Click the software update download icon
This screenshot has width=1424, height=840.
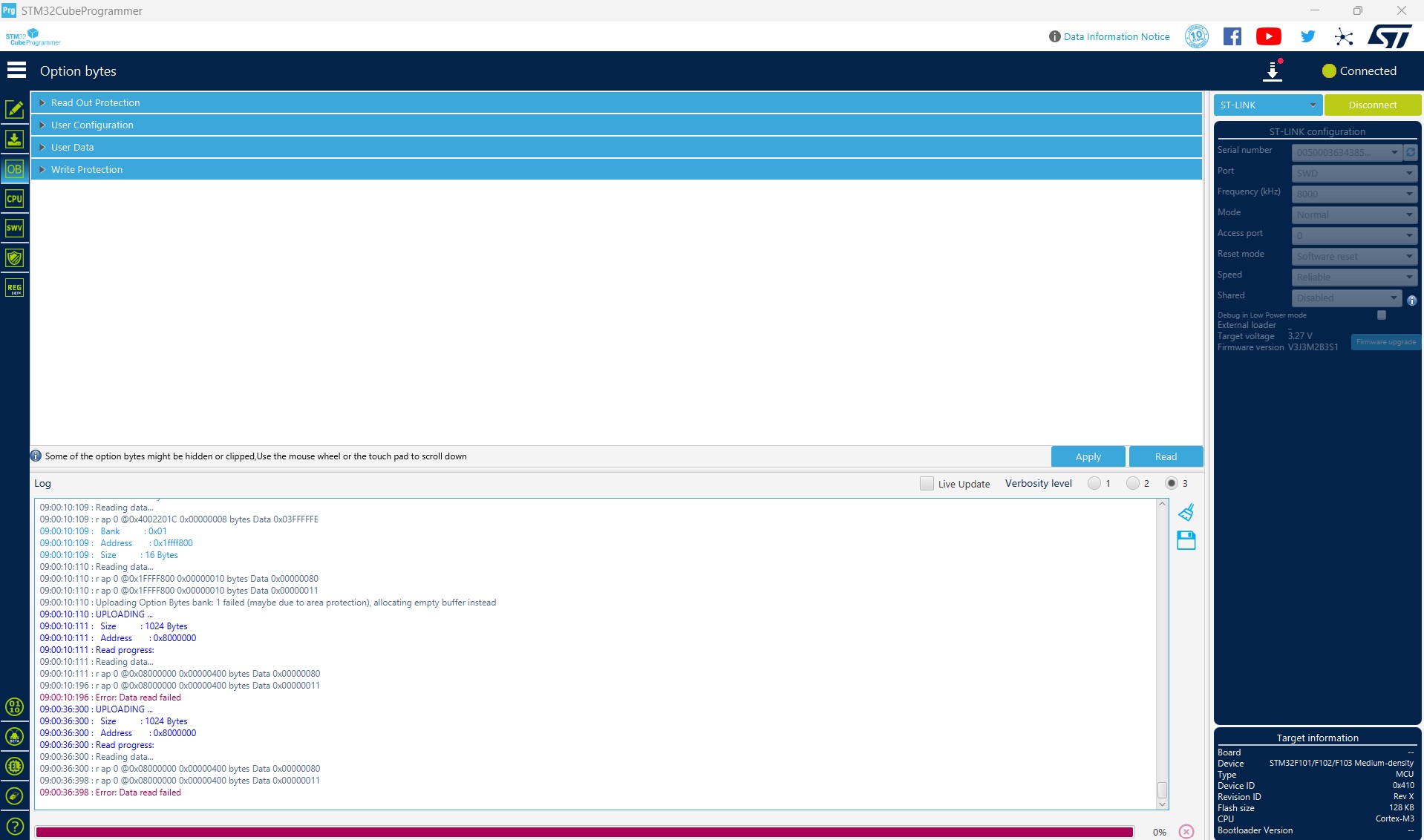(1273, 71)
